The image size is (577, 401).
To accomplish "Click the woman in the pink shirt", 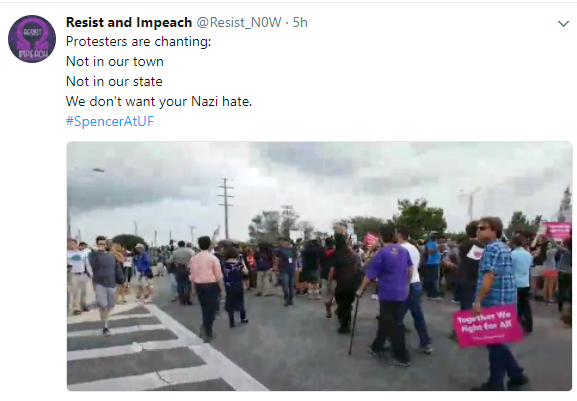I will [x=206, y=287].
